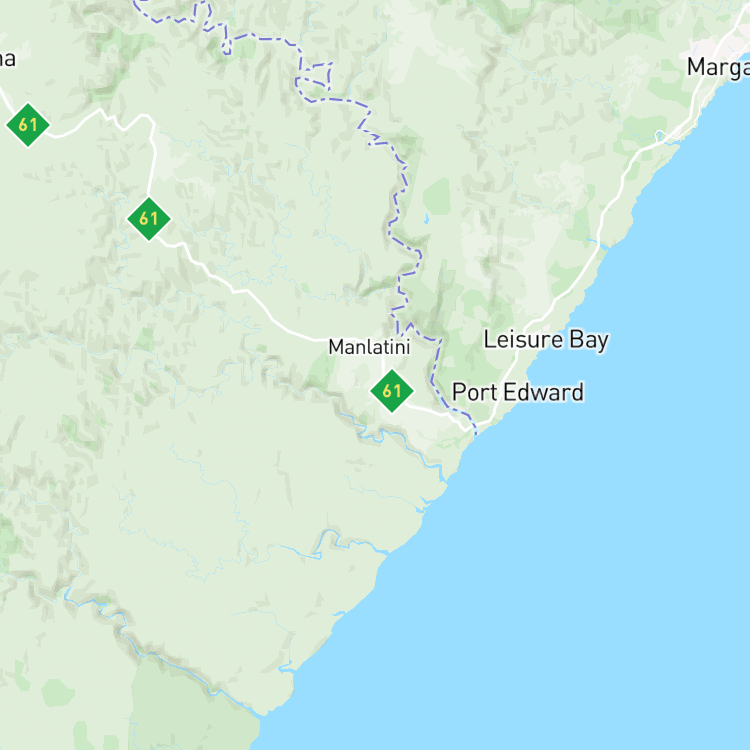Select the small loop in the dashed purple boundary
The height and width of the screenshot is (750, 750).
coord(314,76)
